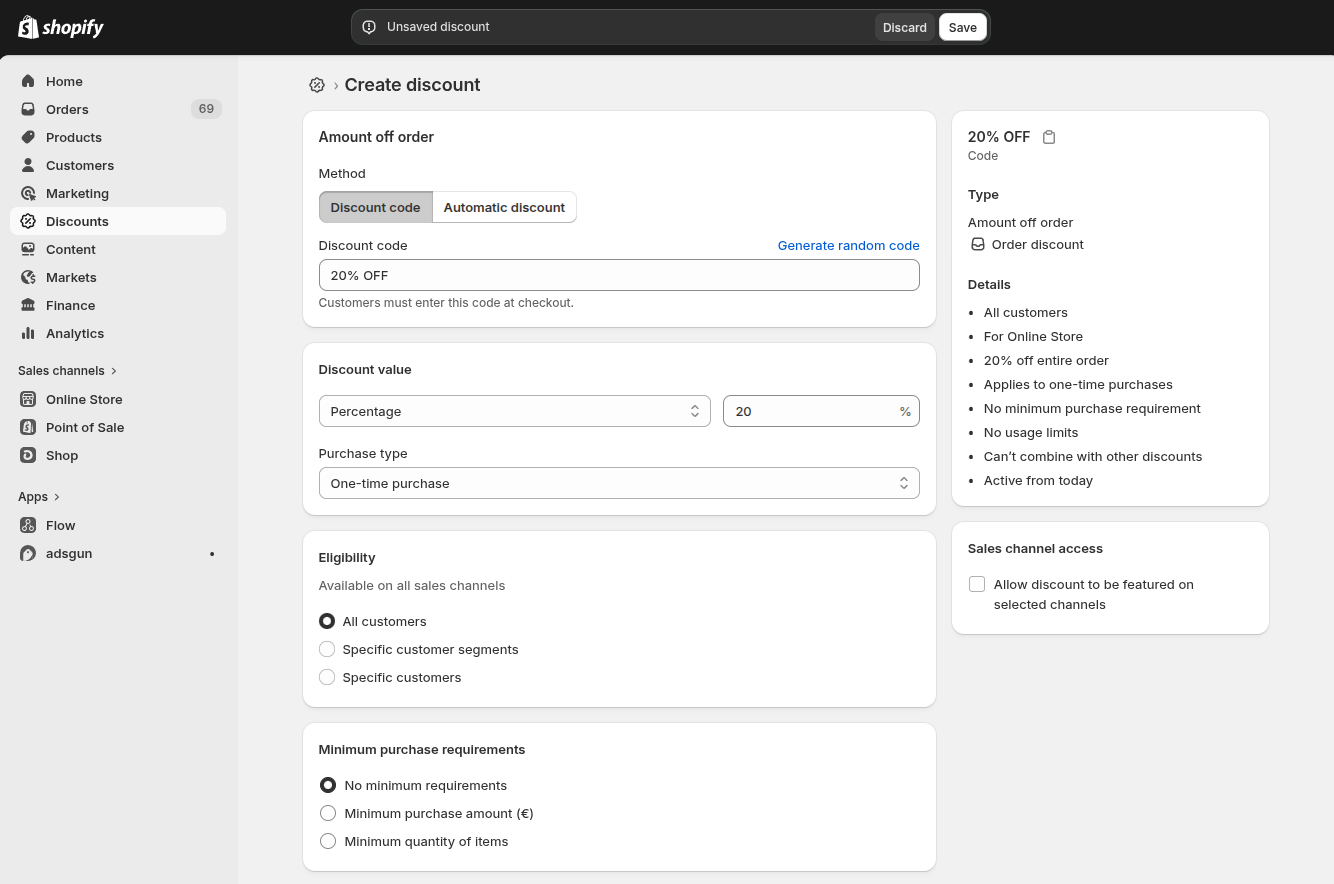Navigate to Marketing in the sidebar
This screenshot has height=884, width=1334.
(77, 193)
